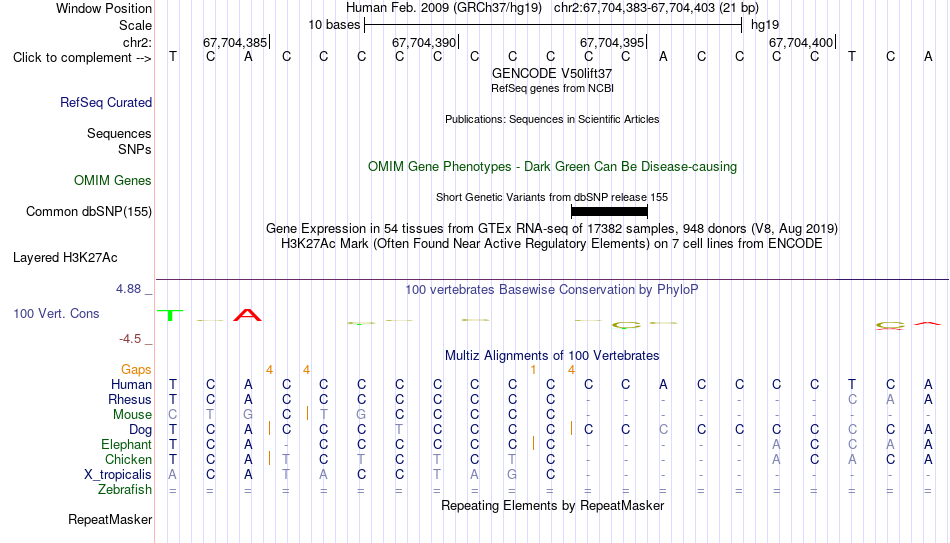Click the genome title 'Human Feb. 2009 (GRCh37/hg19)'
This screenshot has height=543, width=950.
click(x=445, y=8)
